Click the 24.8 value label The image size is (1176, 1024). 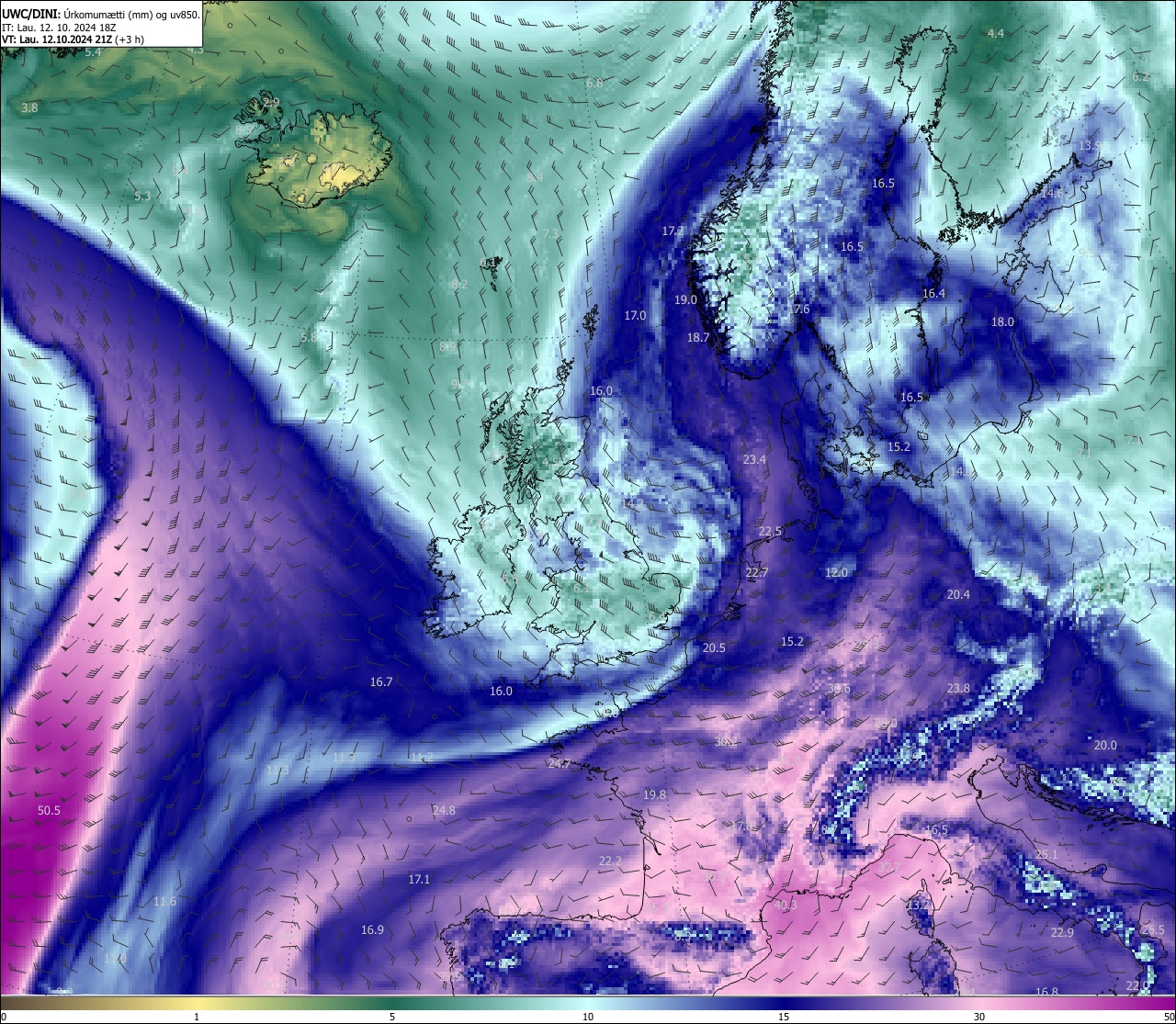click(444, 810)
